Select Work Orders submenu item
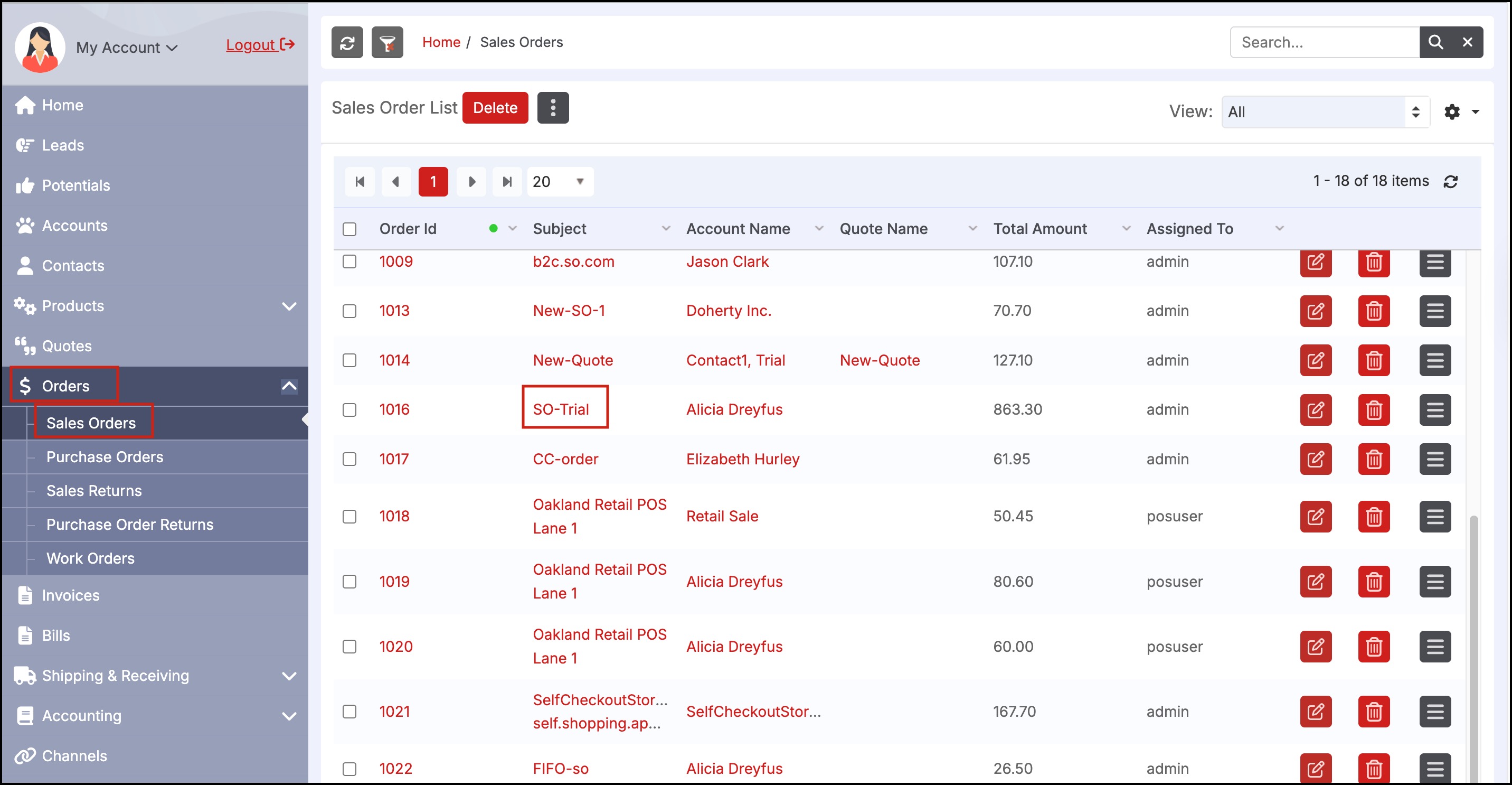This screenshot has height=785, width=1512. (x=90, y=558)
